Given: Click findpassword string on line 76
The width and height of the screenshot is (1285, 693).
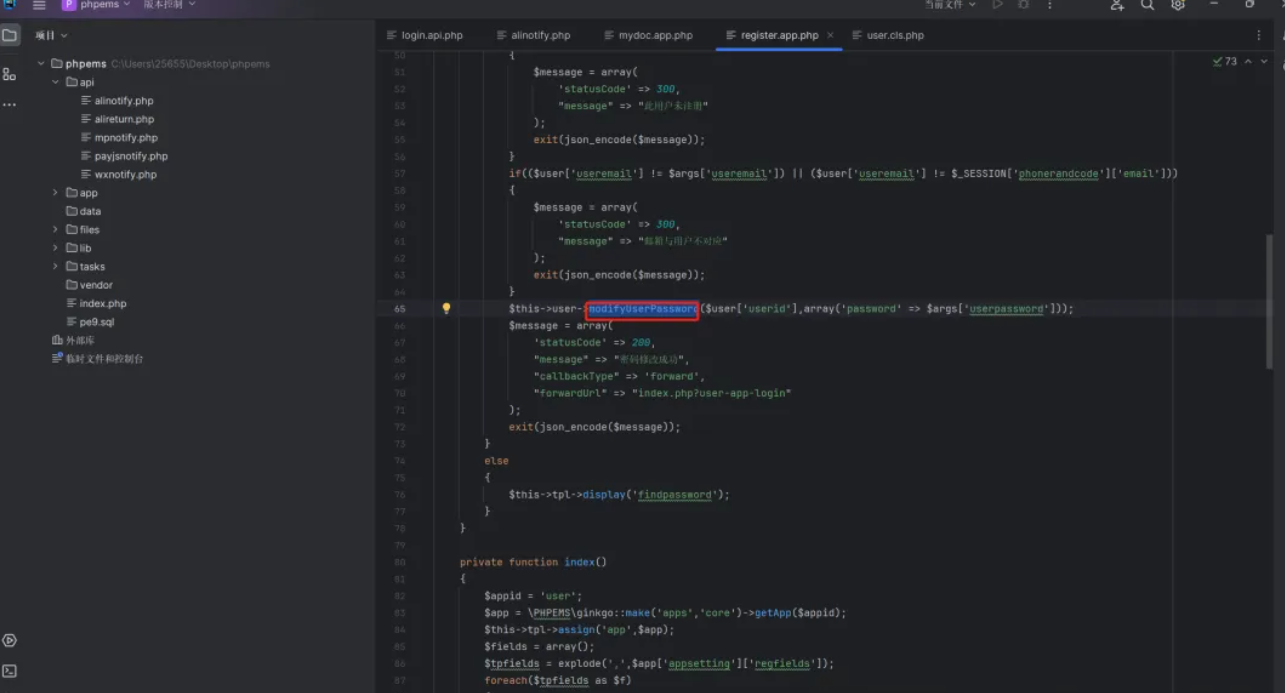Looking at the screenshot, I should click(674, 495).
